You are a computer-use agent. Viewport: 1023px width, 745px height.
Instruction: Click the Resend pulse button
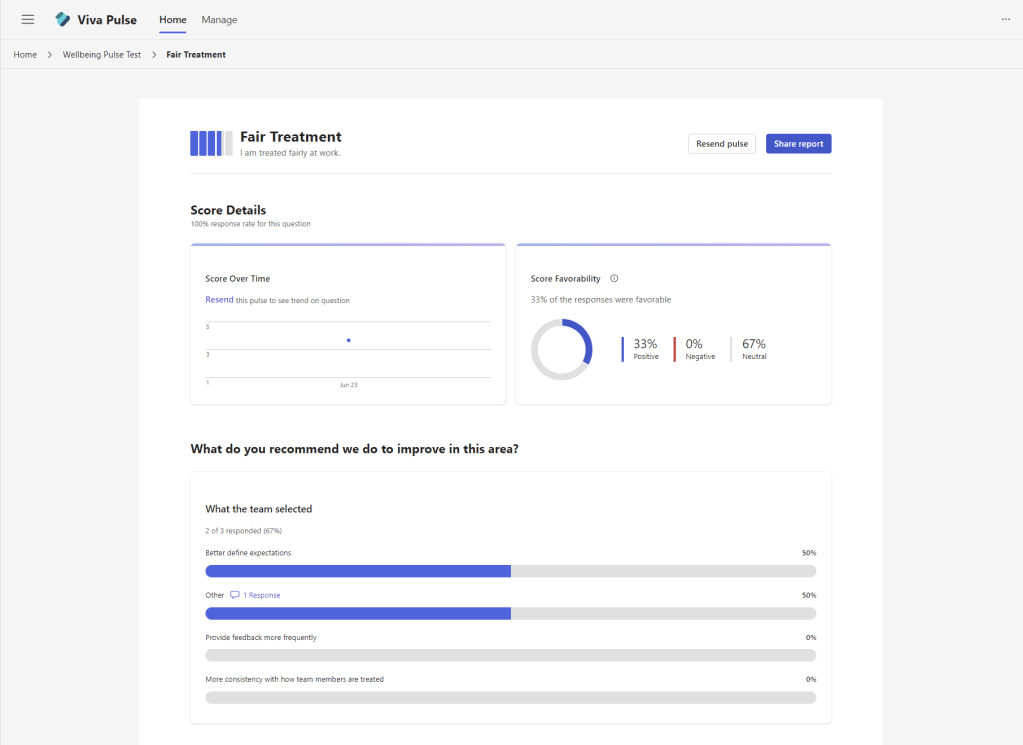pyautogui.click(x=721, y=143)
